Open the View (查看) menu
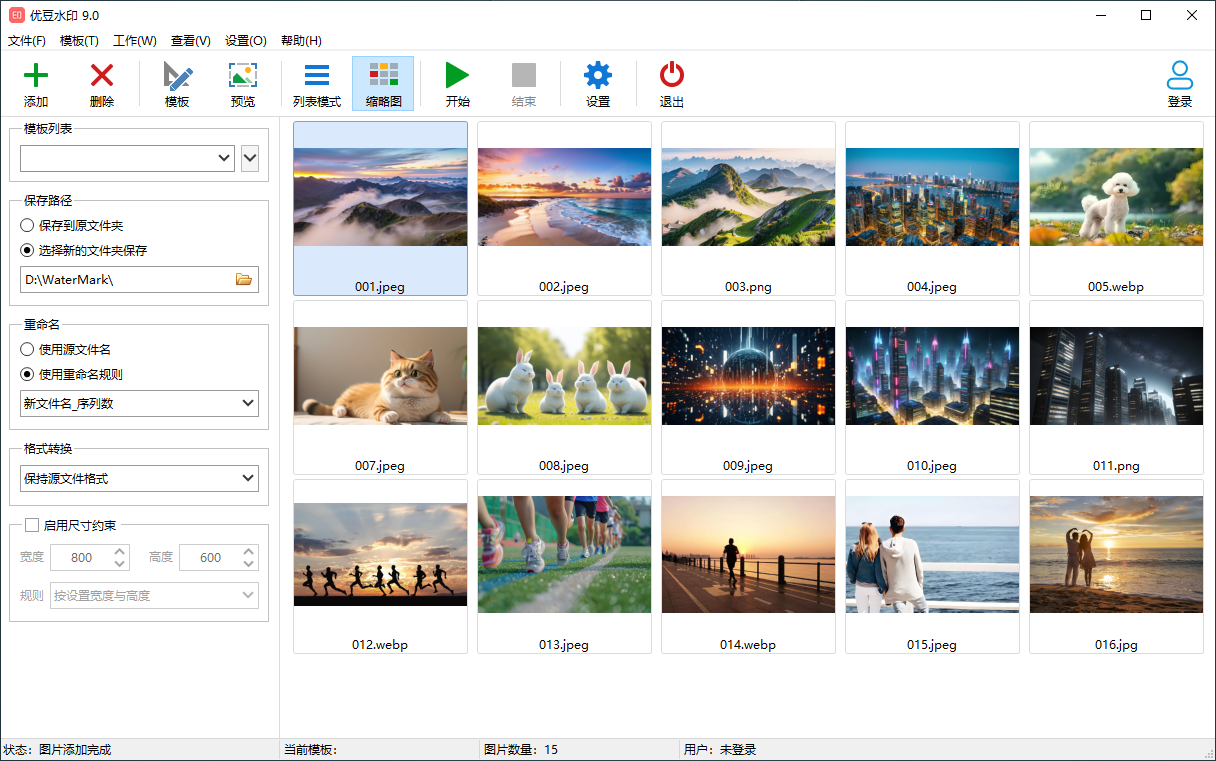Image resolution: width=1216 pixels, height=761 pixels. click(191, 41)
